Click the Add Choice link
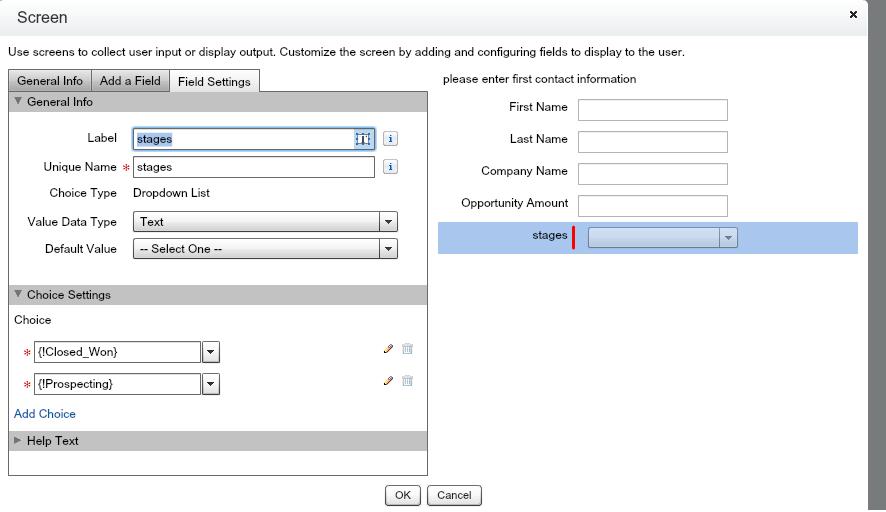The height and width of the screenshot is (512, 886). pos(45,414)
